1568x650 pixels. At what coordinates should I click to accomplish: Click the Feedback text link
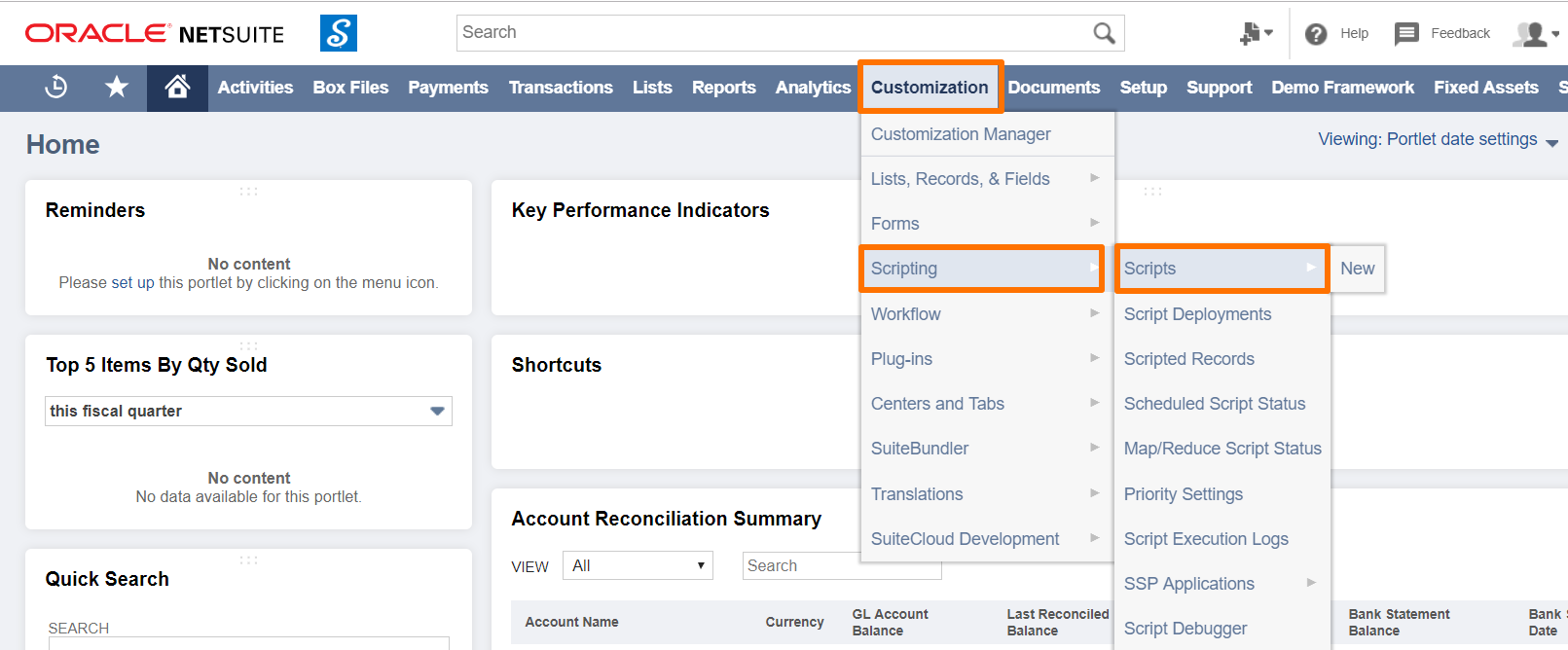(1460, 33)
